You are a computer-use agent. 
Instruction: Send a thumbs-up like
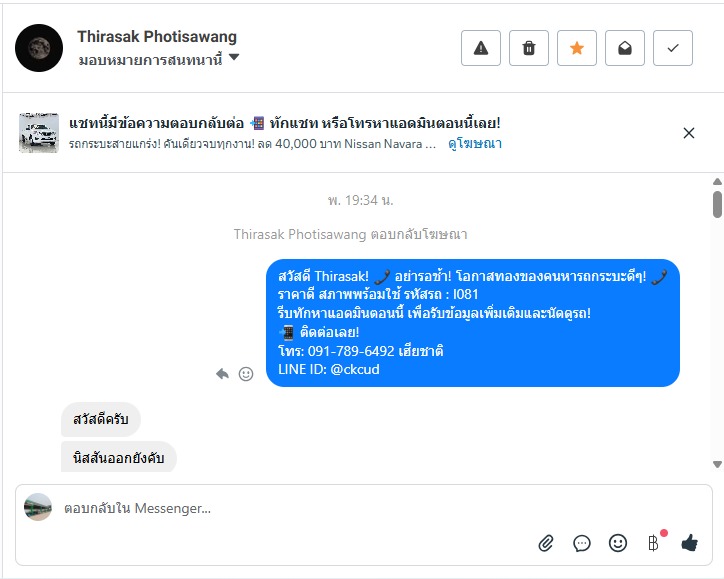coord(689,543)
